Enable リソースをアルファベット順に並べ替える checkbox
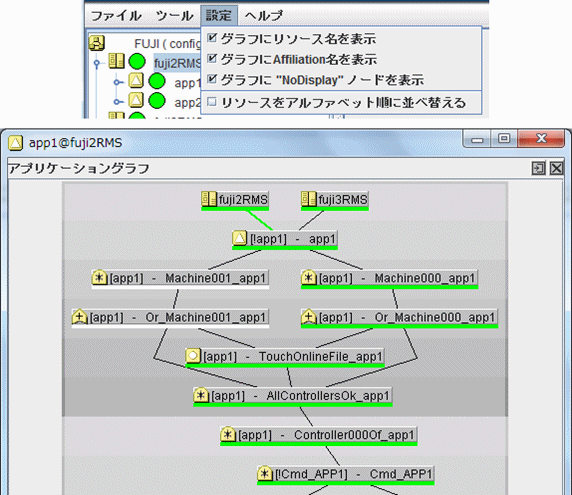The image size is (572, 495). click(212, 102)
